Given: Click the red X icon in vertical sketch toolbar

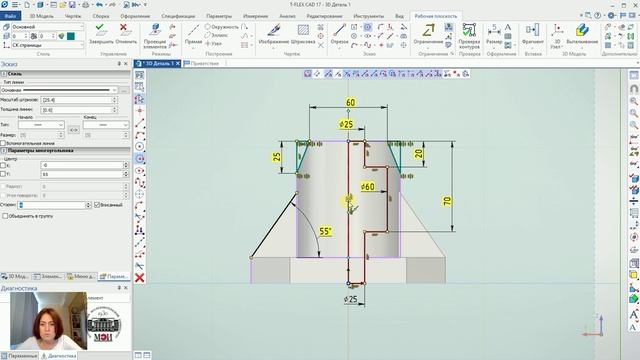Looking at the screenshot, I should 140,278.
